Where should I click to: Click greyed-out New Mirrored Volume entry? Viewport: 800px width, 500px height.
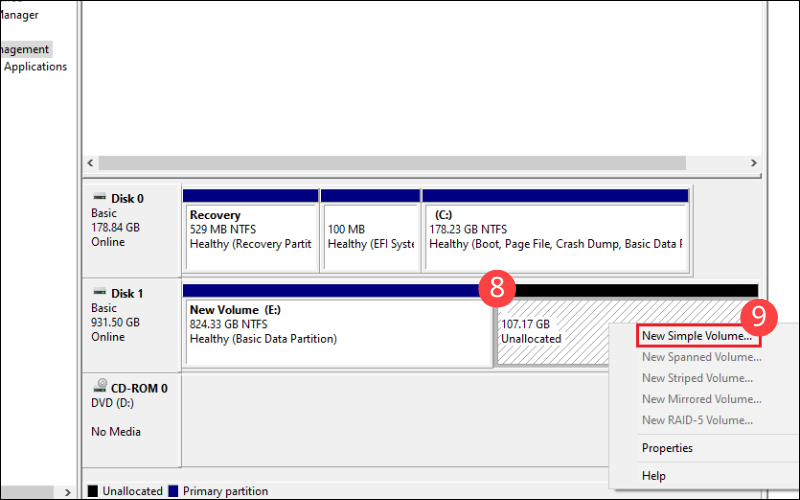coord(702,399)
